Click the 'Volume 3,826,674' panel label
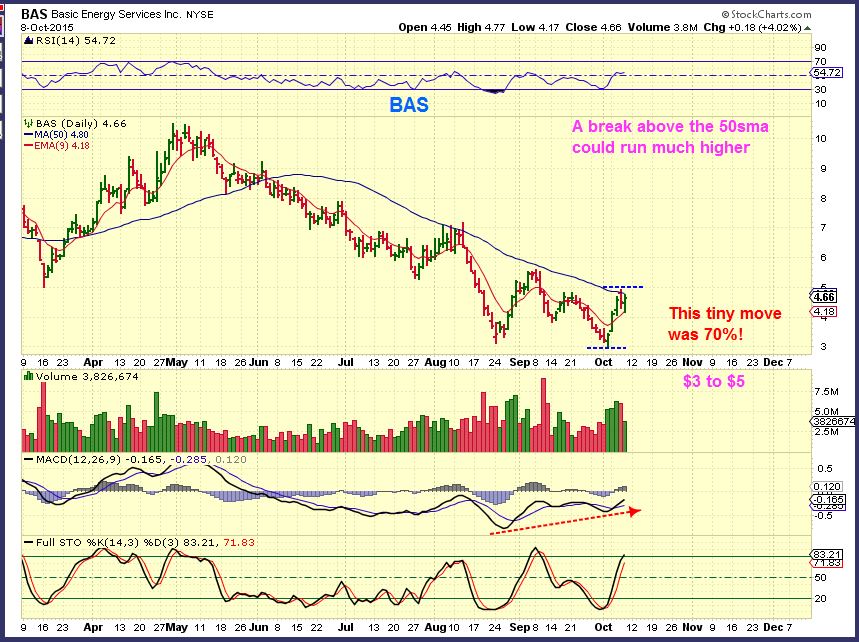 click(x=87, y=376)
